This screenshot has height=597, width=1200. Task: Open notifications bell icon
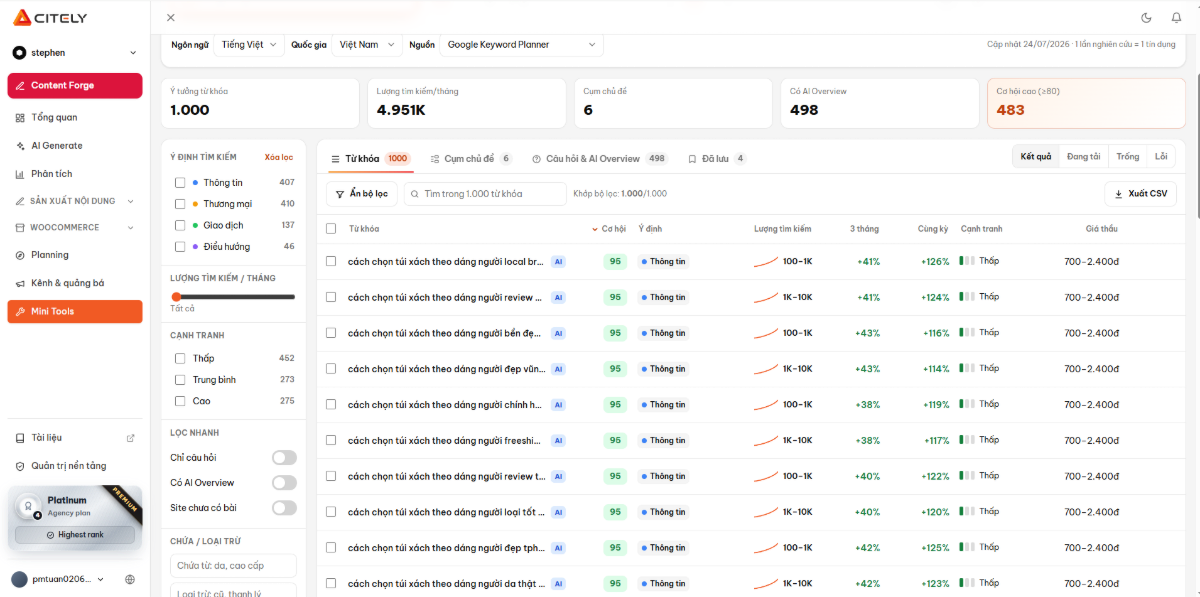coord(1176,17)
